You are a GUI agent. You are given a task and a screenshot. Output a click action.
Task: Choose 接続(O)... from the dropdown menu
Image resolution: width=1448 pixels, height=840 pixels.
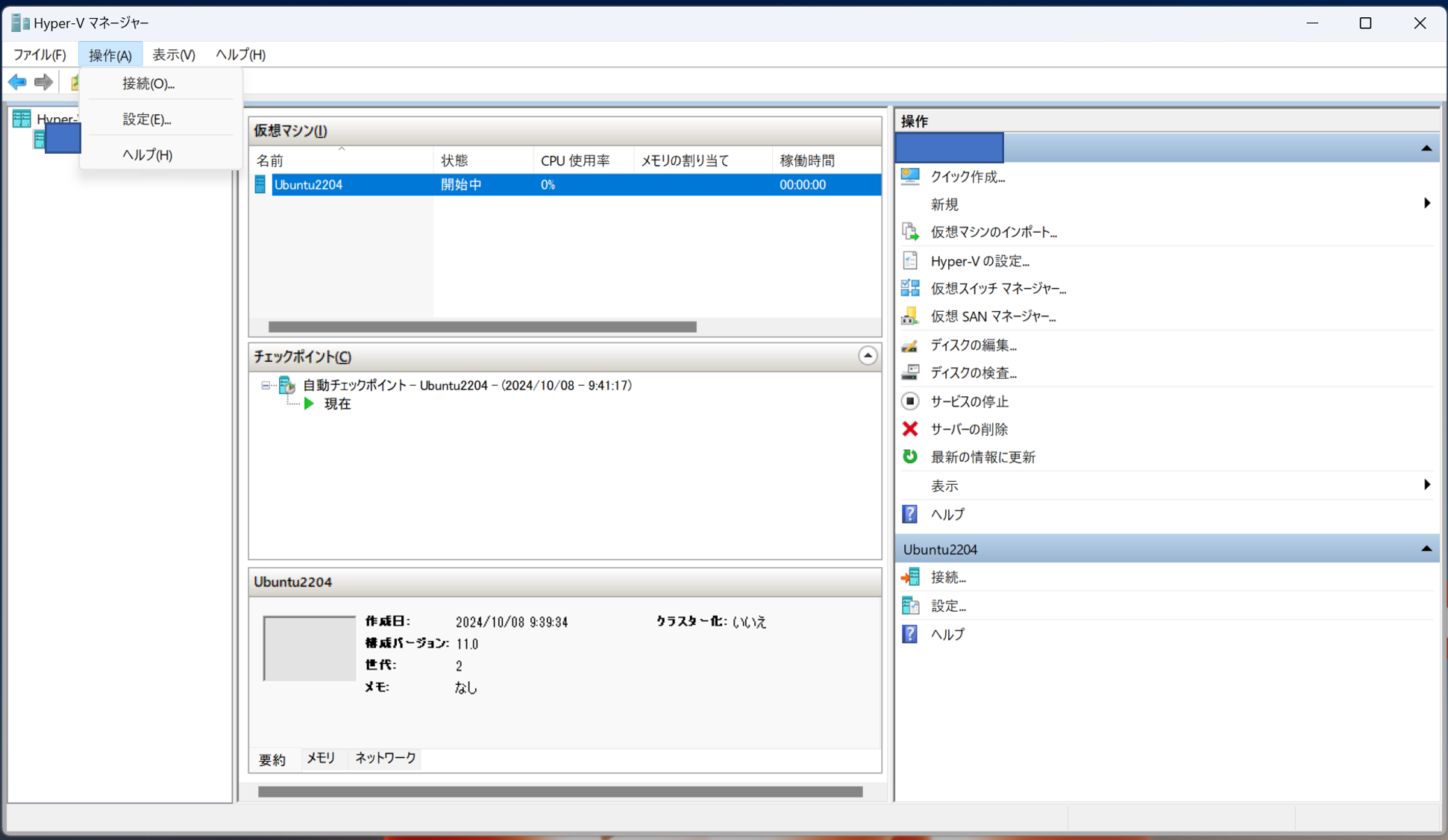tap(160, 84)
